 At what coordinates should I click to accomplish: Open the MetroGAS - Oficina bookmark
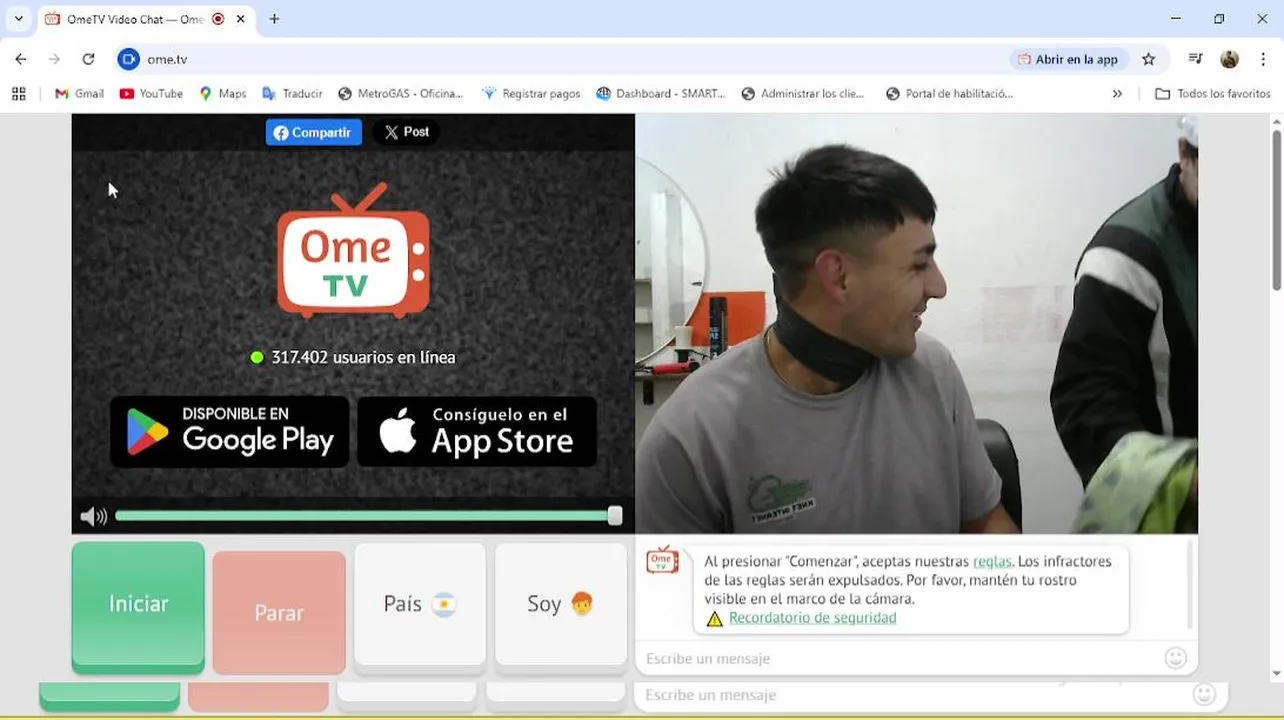[x=400, y=93]
